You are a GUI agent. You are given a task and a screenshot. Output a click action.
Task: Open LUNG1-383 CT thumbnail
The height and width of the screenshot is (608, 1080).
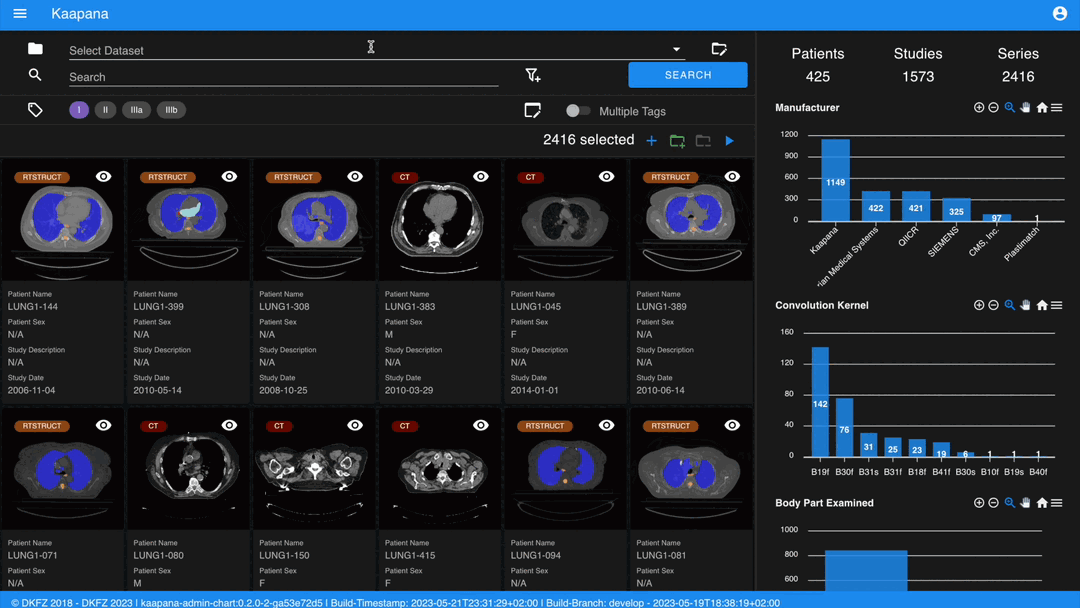440,222
